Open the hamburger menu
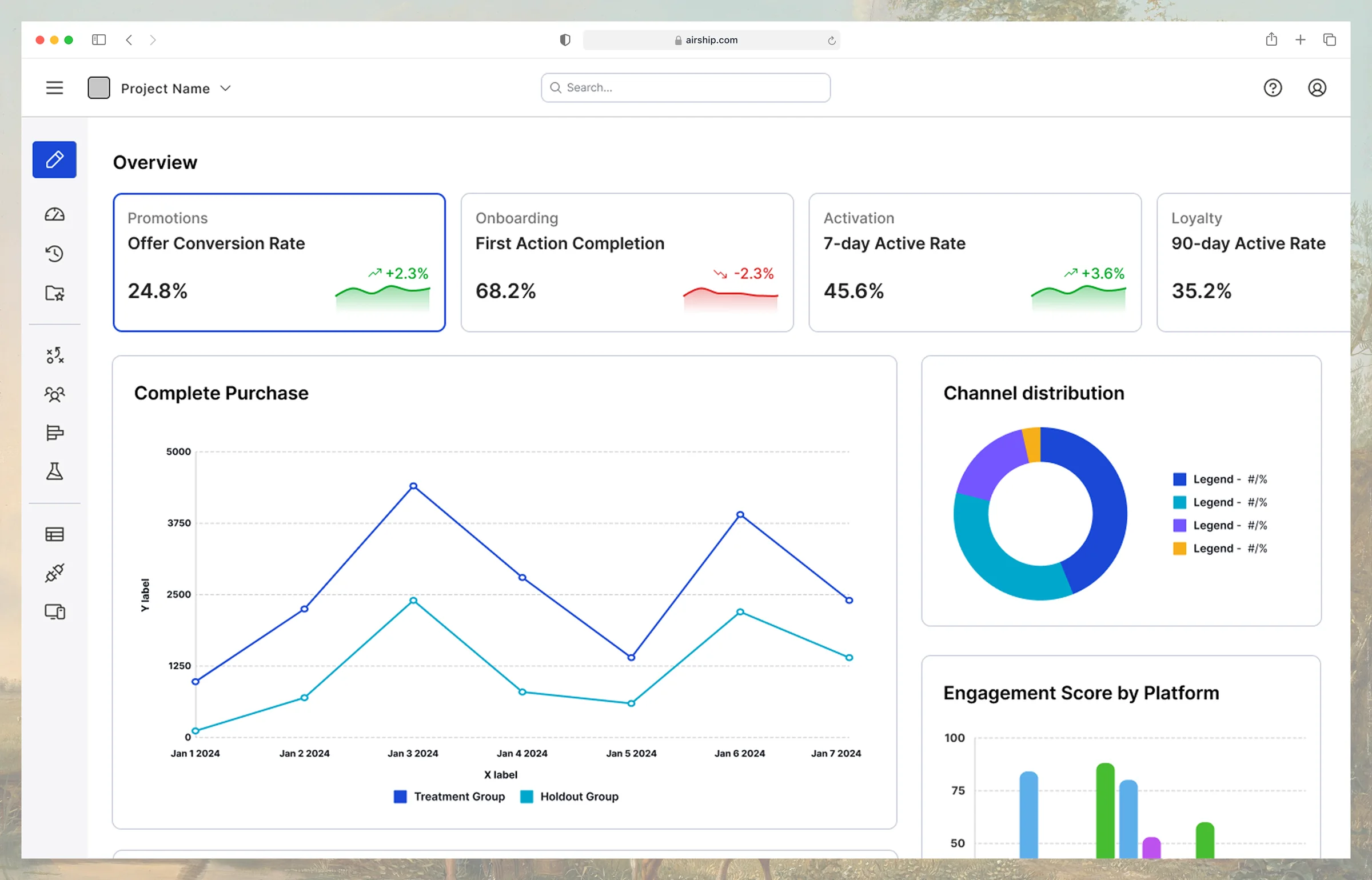 (54, 88)
